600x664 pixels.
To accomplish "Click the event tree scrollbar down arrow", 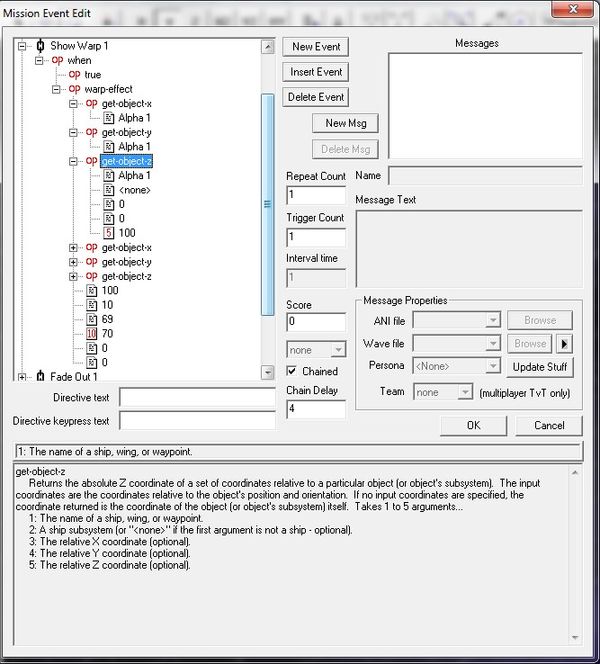I will 267,372.
